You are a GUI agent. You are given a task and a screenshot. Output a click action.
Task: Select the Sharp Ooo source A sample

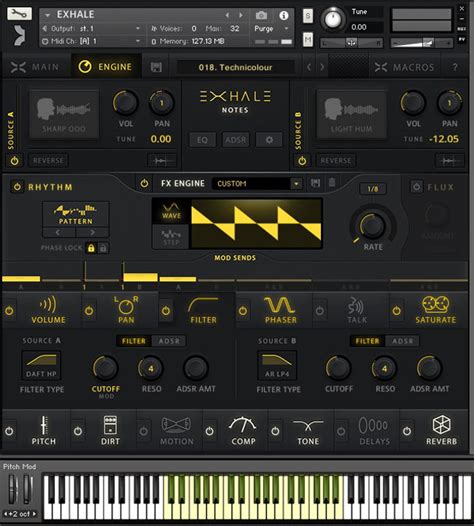64,114
